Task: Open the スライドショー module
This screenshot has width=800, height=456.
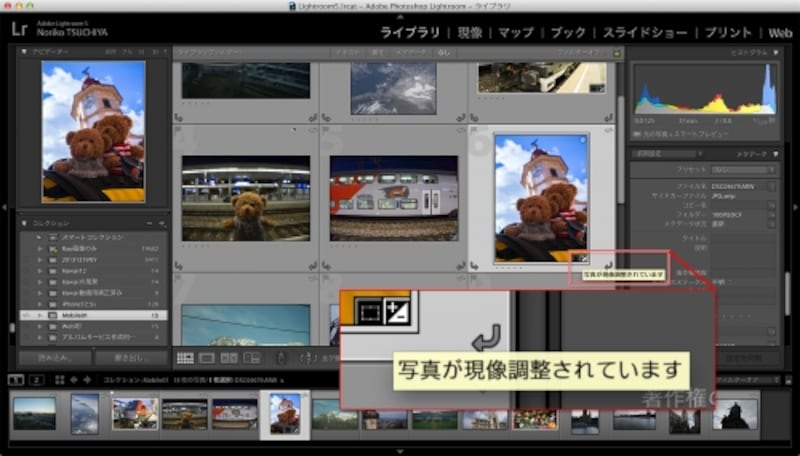Action: pos(645,33)
